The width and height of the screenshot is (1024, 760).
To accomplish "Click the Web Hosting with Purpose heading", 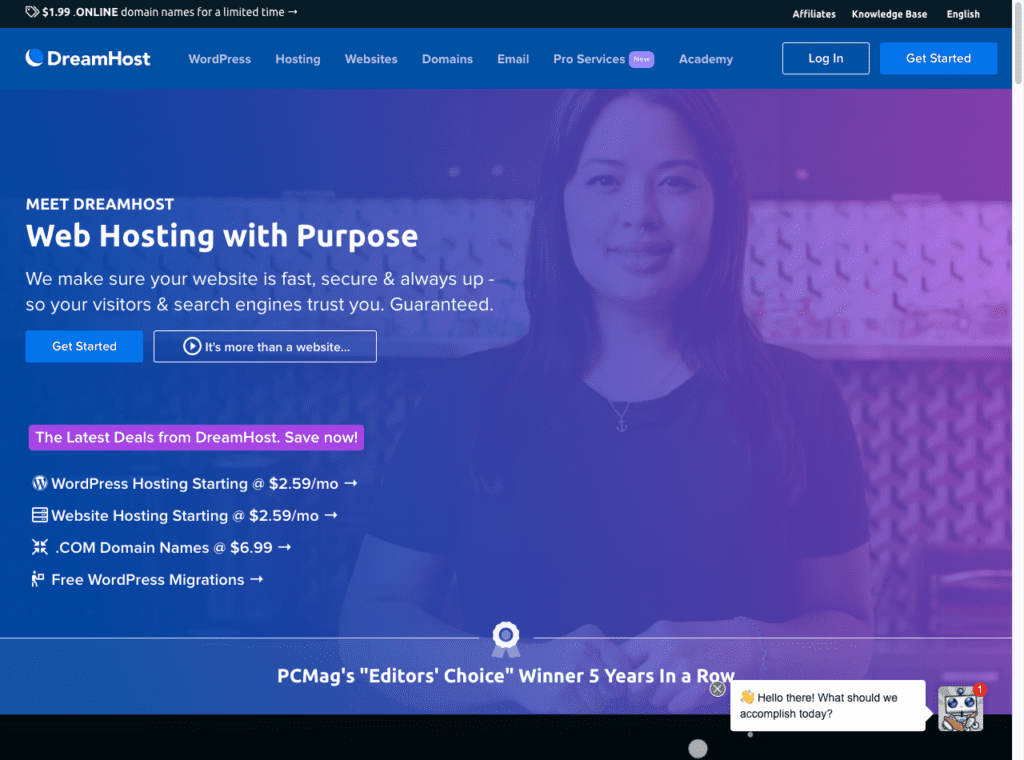I will point(221,236).
